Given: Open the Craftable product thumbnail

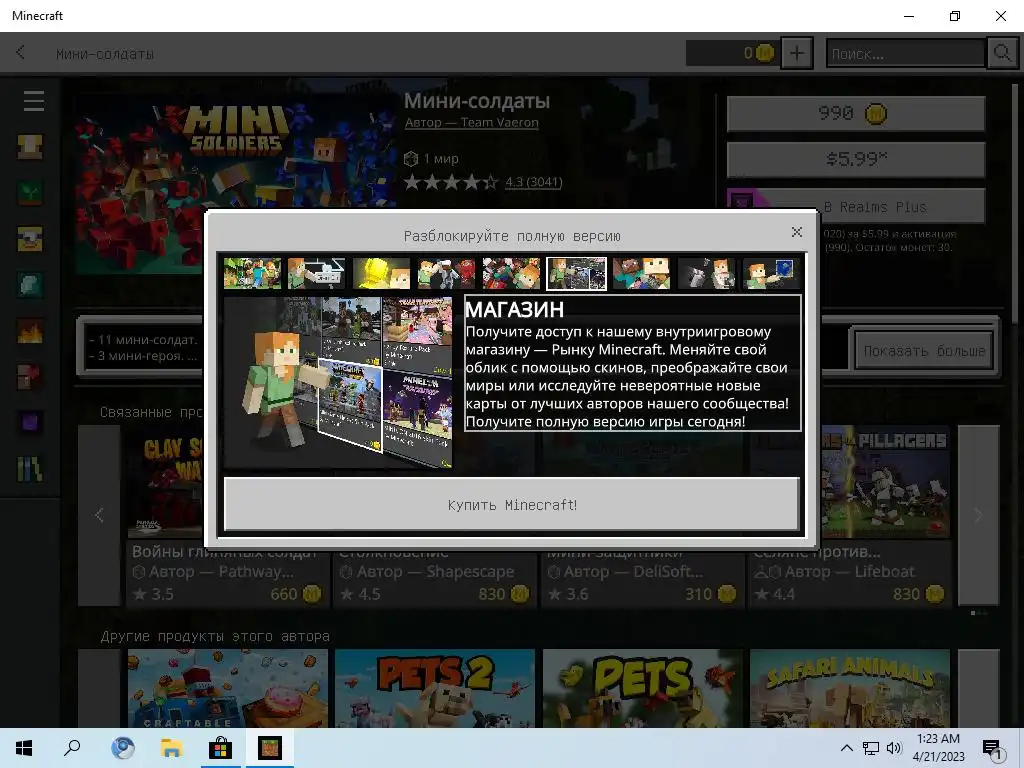Looking at the screenshot, I should coord(228,688).
